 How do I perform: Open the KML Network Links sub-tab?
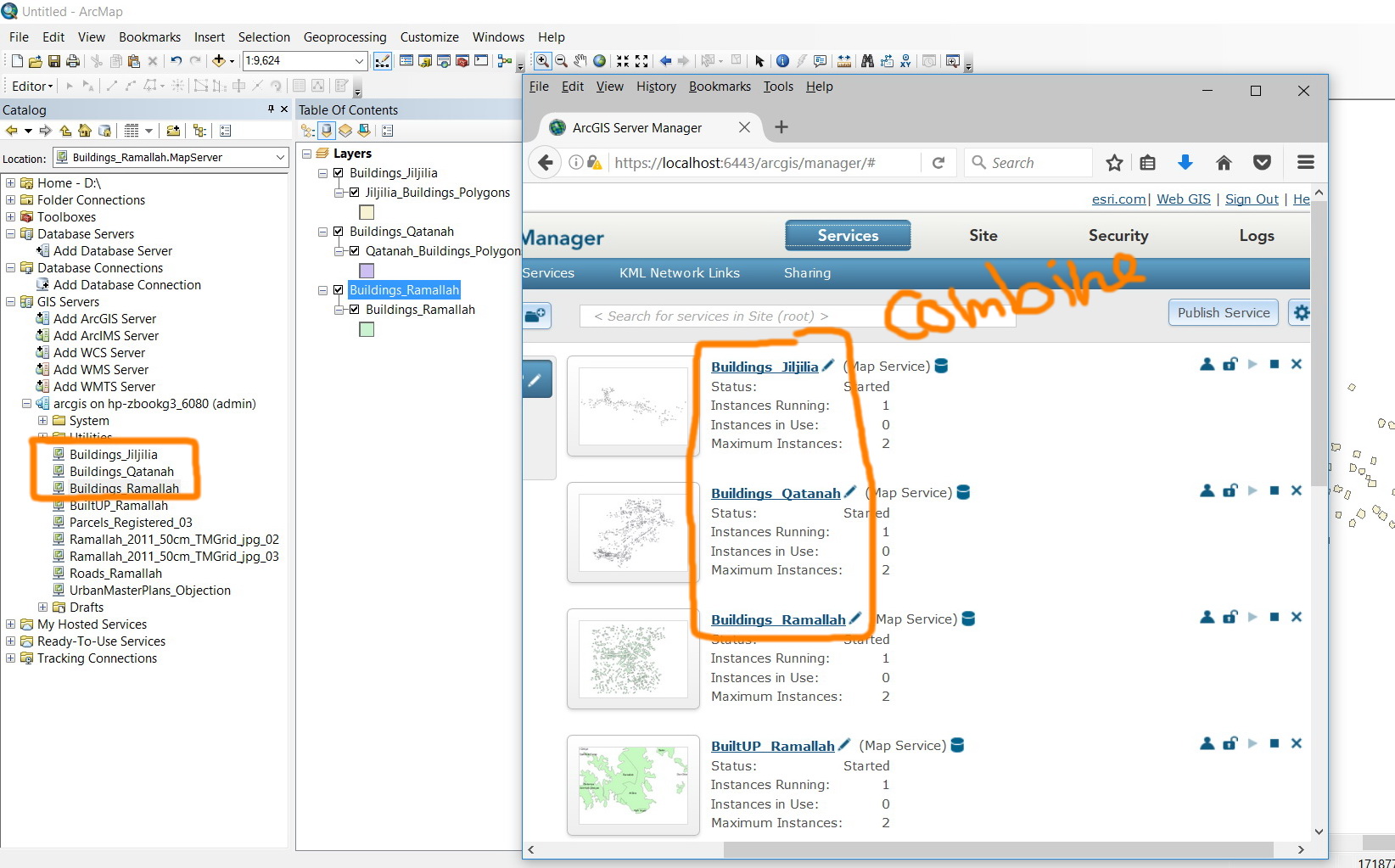680,273
